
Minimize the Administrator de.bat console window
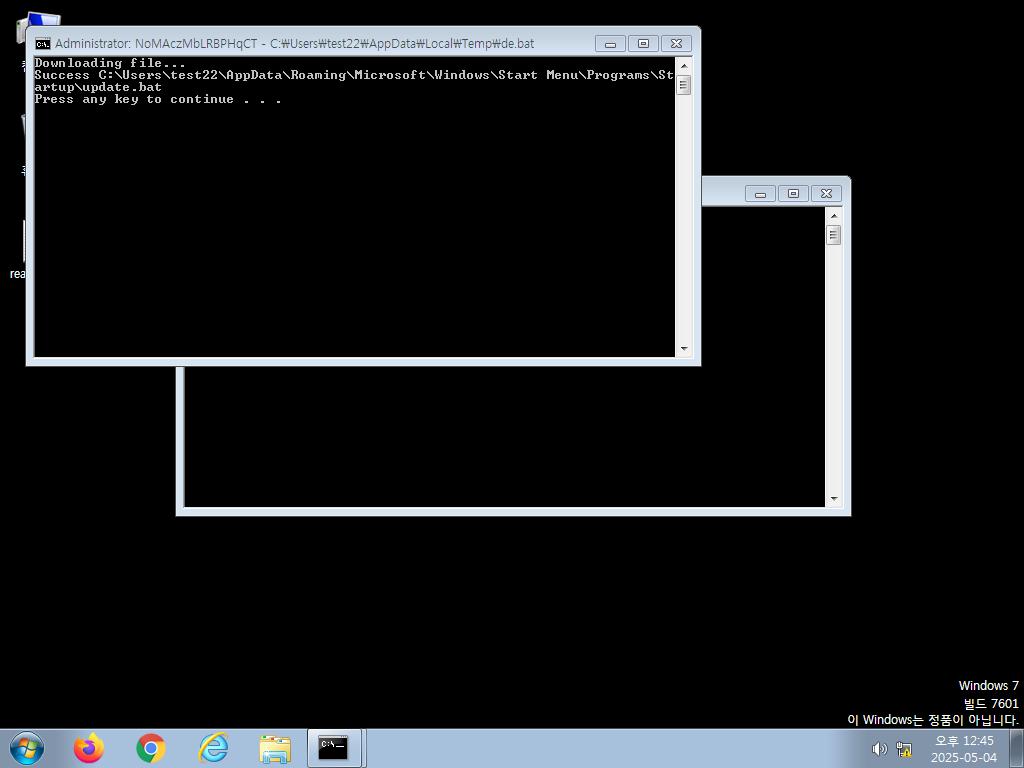point(611,44)
